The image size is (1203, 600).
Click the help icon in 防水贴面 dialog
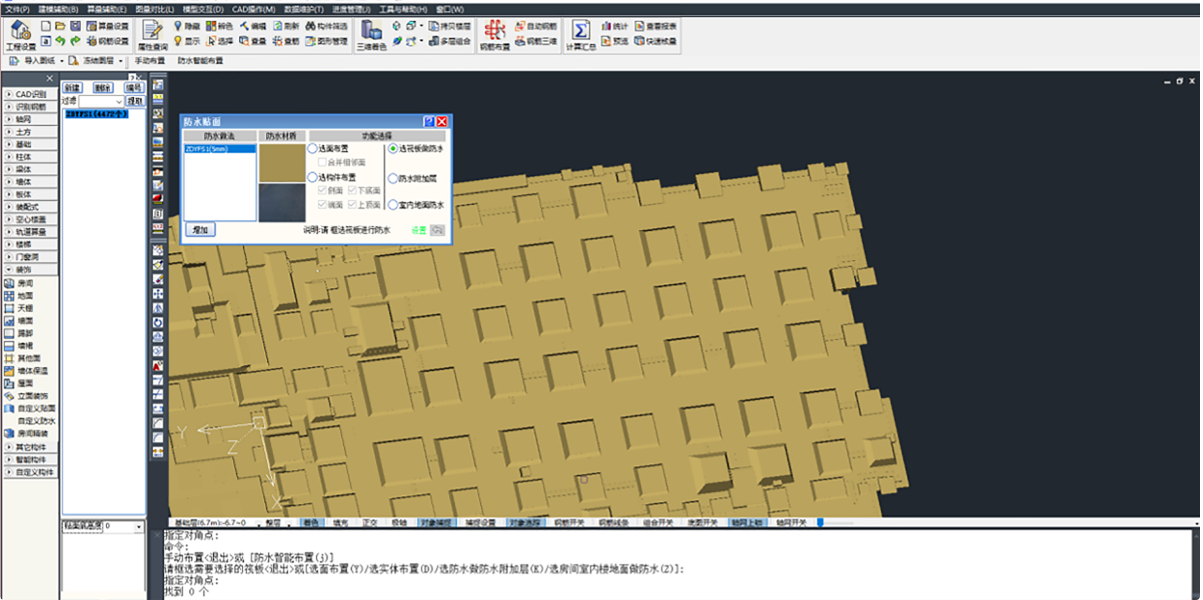click(x=429, y=121)
